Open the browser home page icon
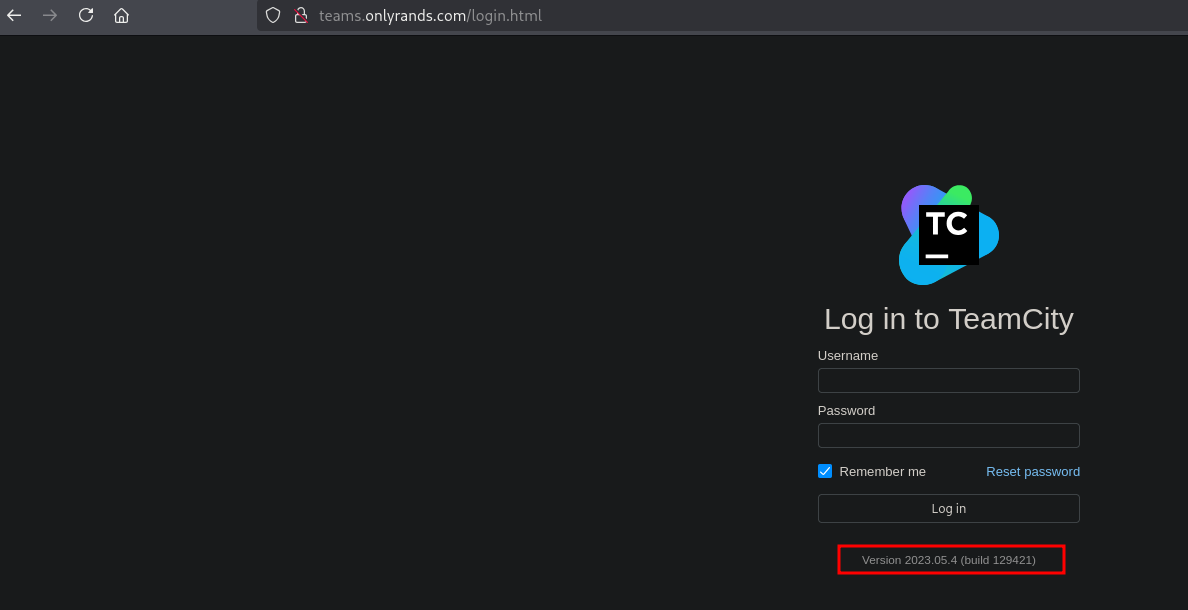Viewport: 1188px width, 610px height. 122,15
